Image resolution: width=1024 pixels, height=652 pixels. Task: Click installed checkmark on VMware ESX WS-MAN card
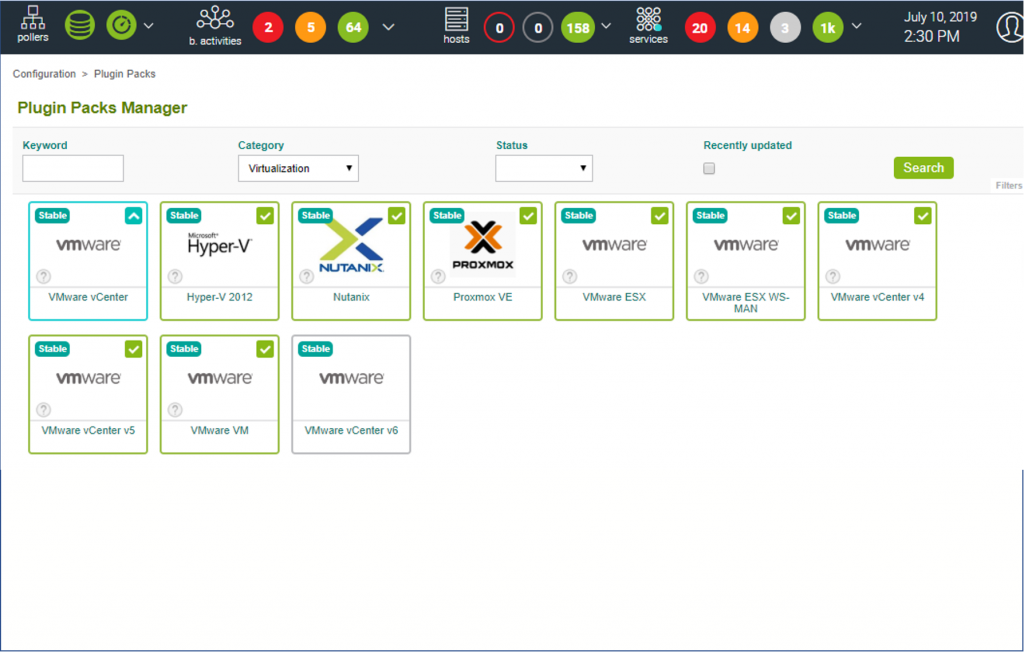tap(791, 216)
